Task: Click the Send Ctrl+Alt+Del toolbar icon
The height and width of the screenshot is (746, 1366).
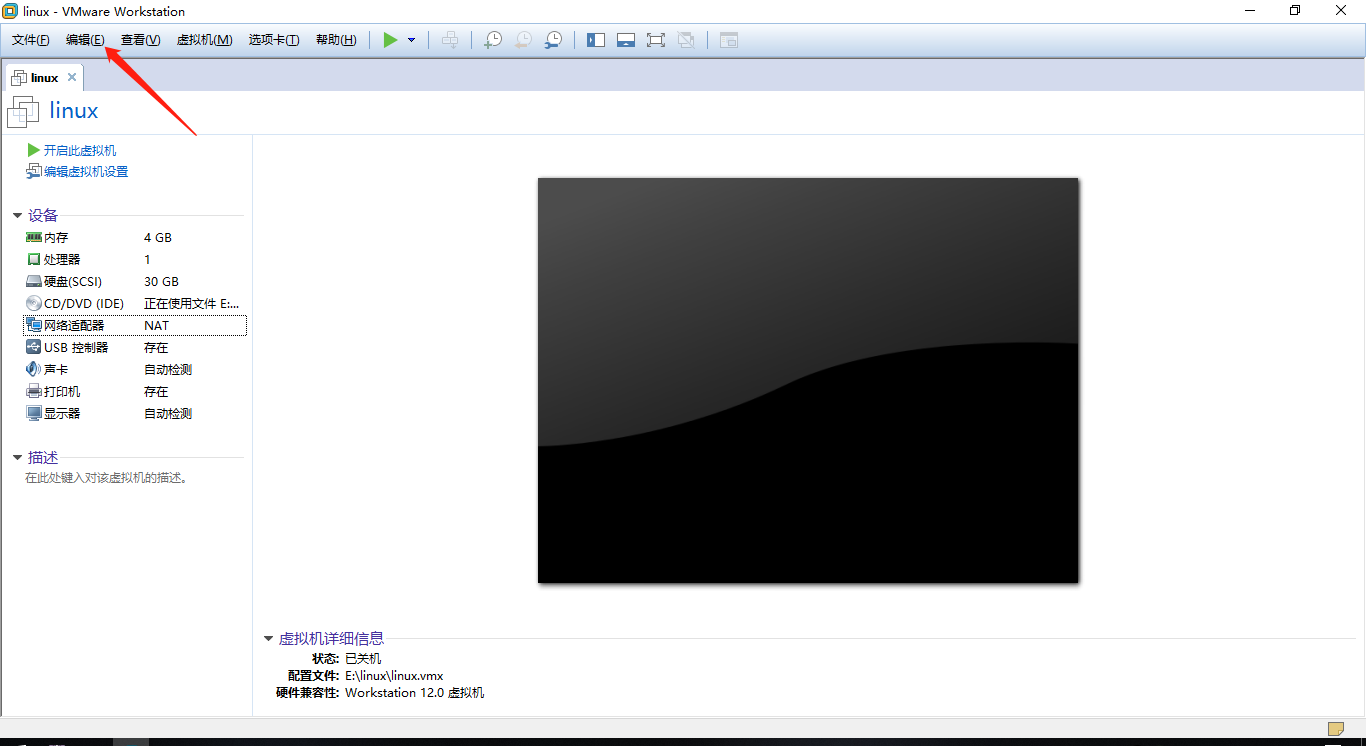Action: click(x=451, y=40)
